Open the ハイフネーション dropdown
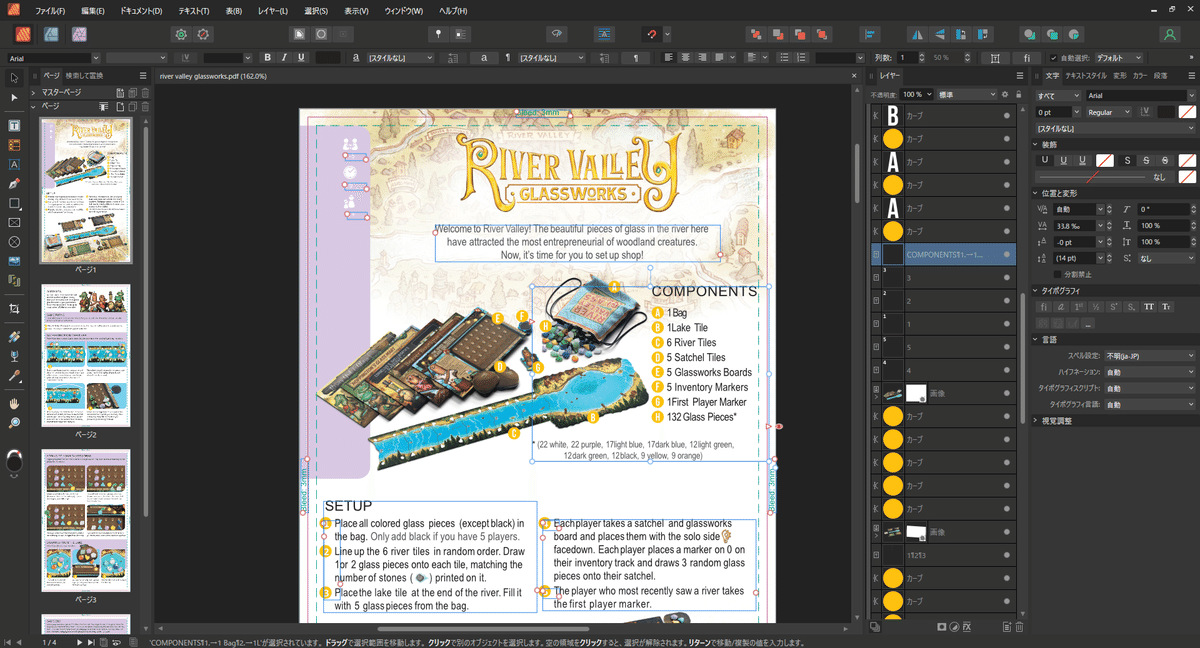1200x648 pixels. click(x=1150, y=372)
